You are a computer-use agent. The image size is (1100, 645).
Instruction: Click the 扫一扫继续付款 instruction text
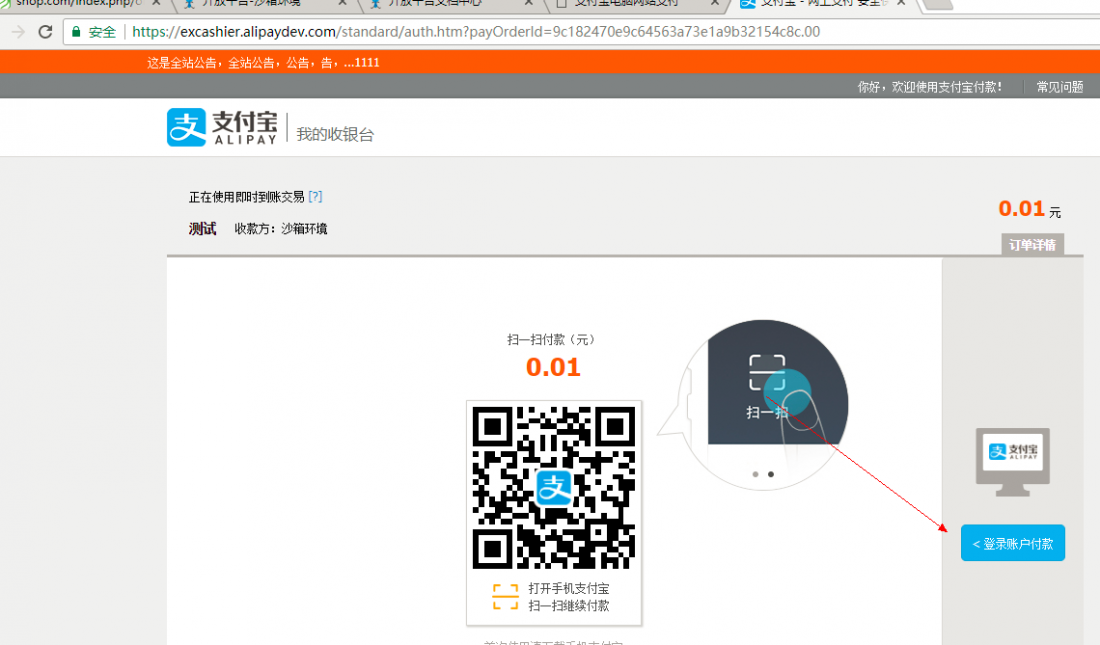568,606
